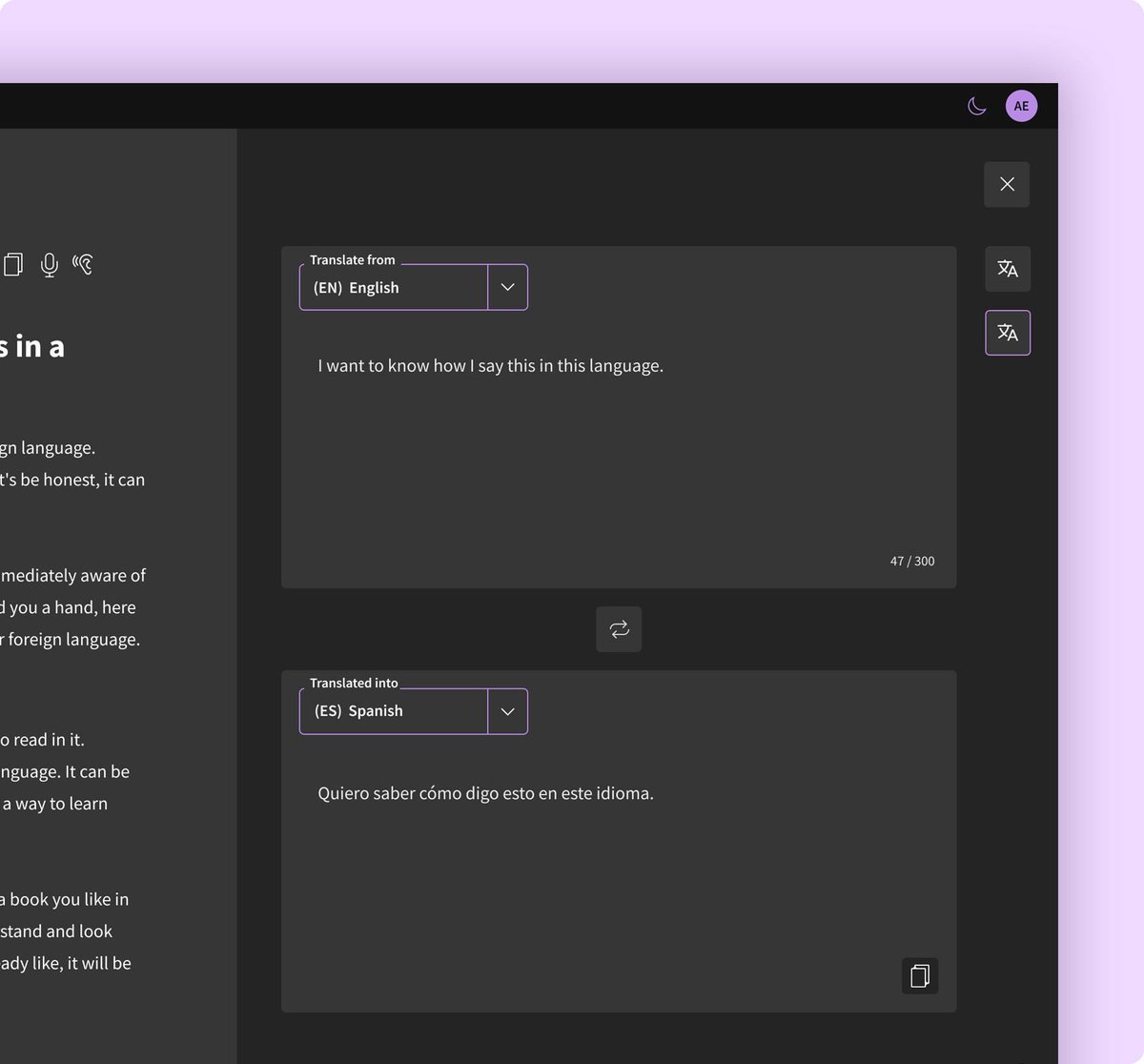Swap languages with the circular arrows icon
Viewport: 1144px width, 1064px height.
tap(618, 629)
